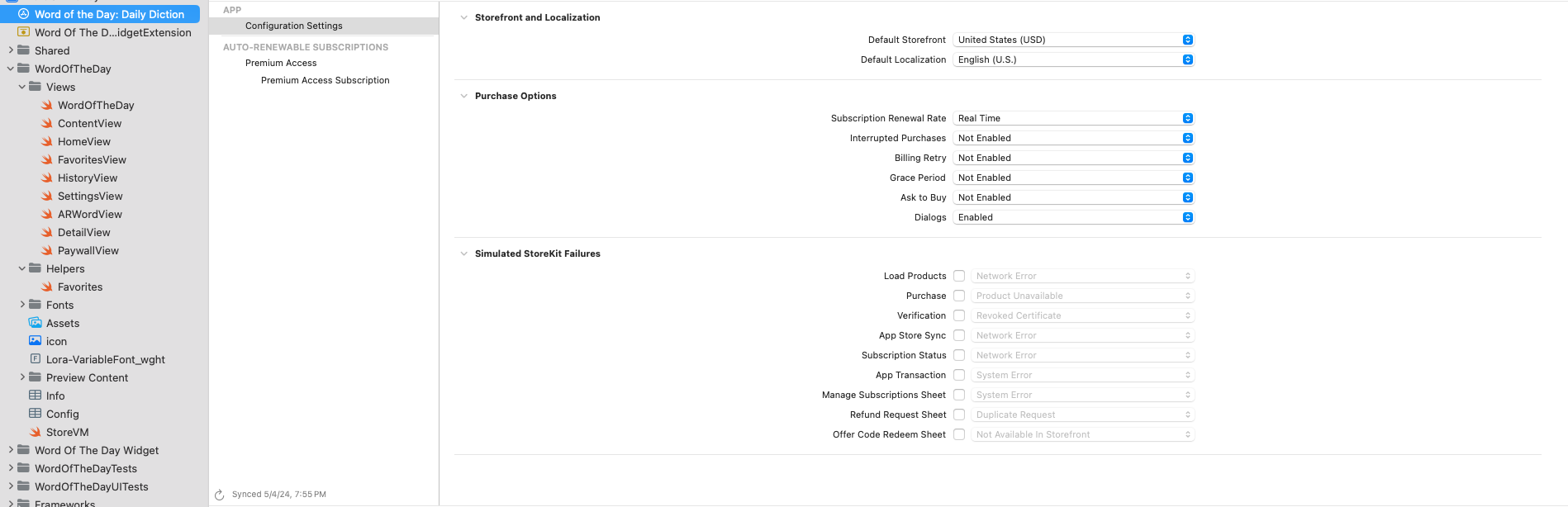1568x507 pixels.
Task: Enable the Purchase failure checkbox
Action: pyautogui.click(x=959, y=296)
